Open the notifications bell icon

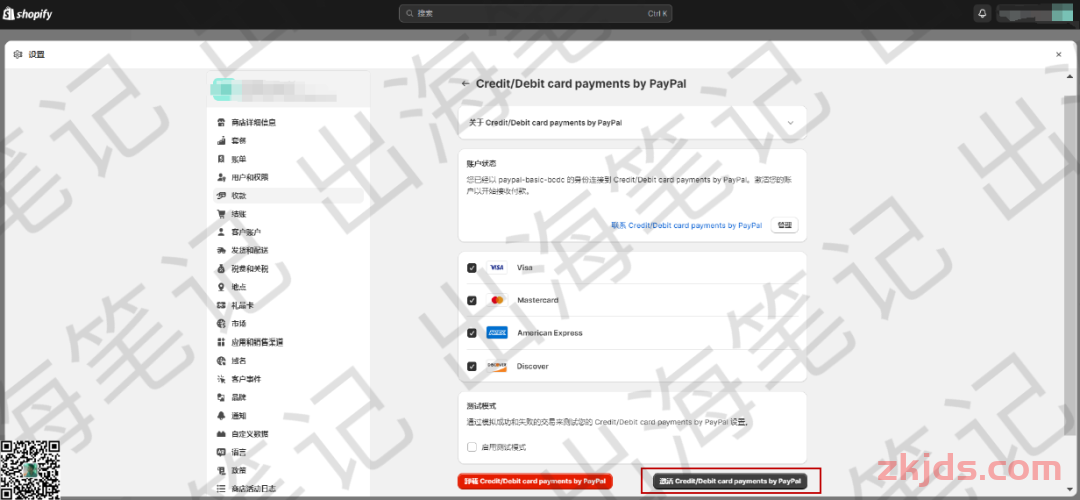coord(982,13)
